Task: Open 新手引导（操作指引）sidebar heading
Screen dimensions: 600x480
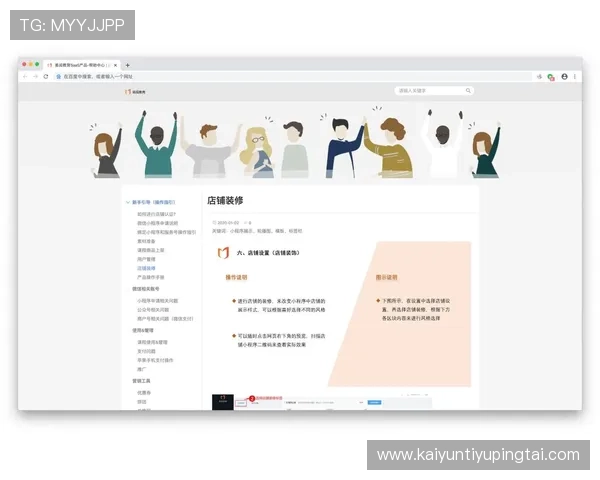Action: 153,202
